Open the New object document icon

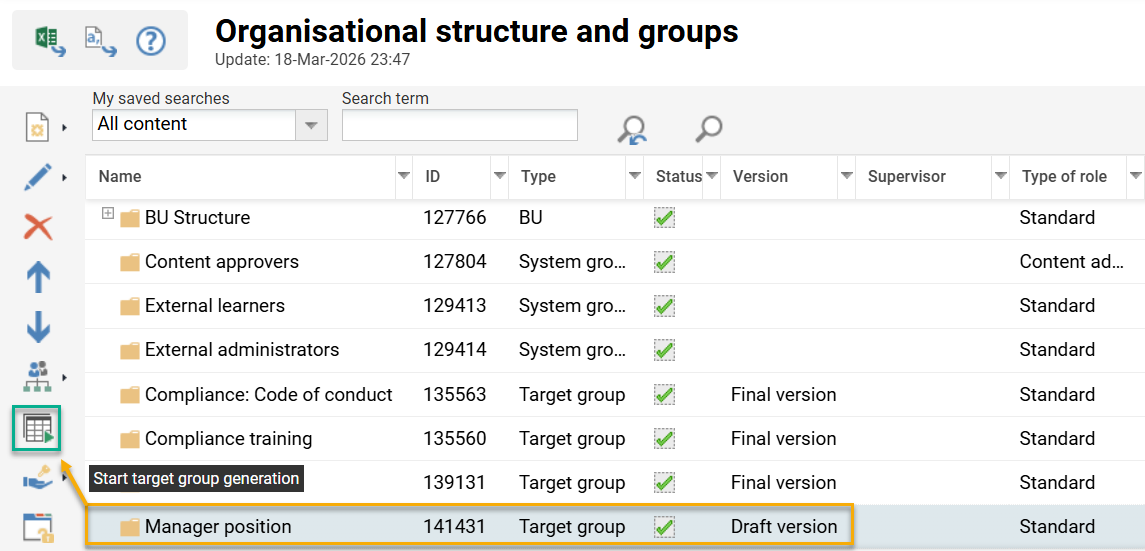coord(38,127)
